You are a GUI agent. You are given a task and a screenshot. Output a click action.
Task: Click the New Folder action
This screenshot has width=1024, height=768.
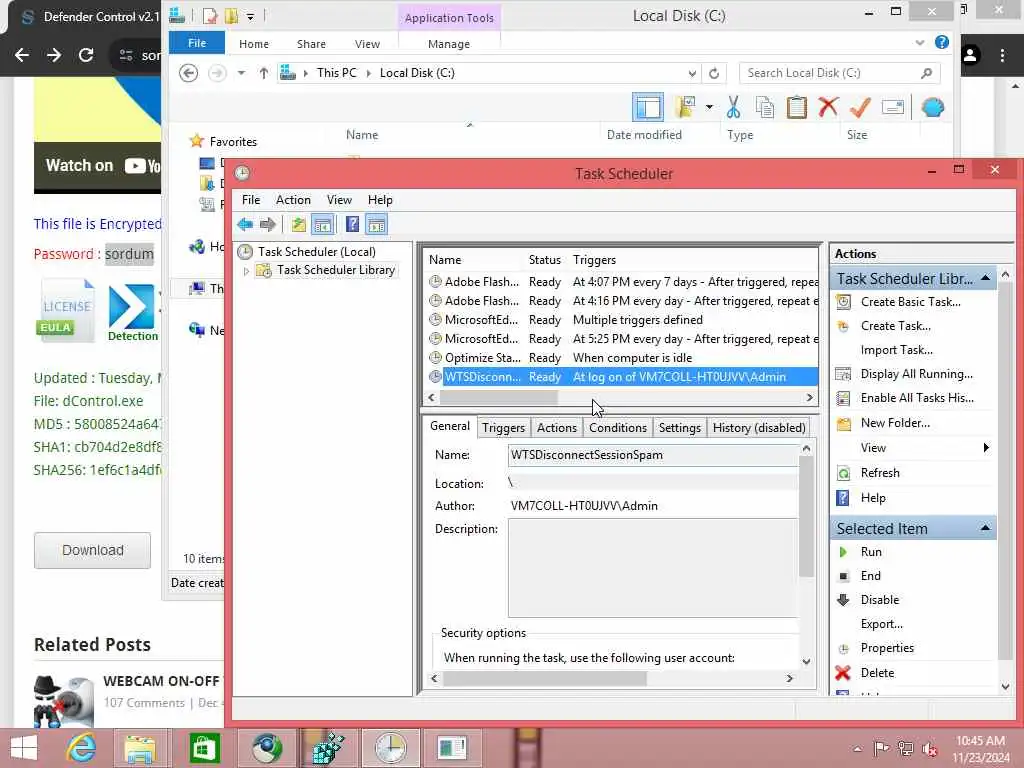(x=895, y=423)
